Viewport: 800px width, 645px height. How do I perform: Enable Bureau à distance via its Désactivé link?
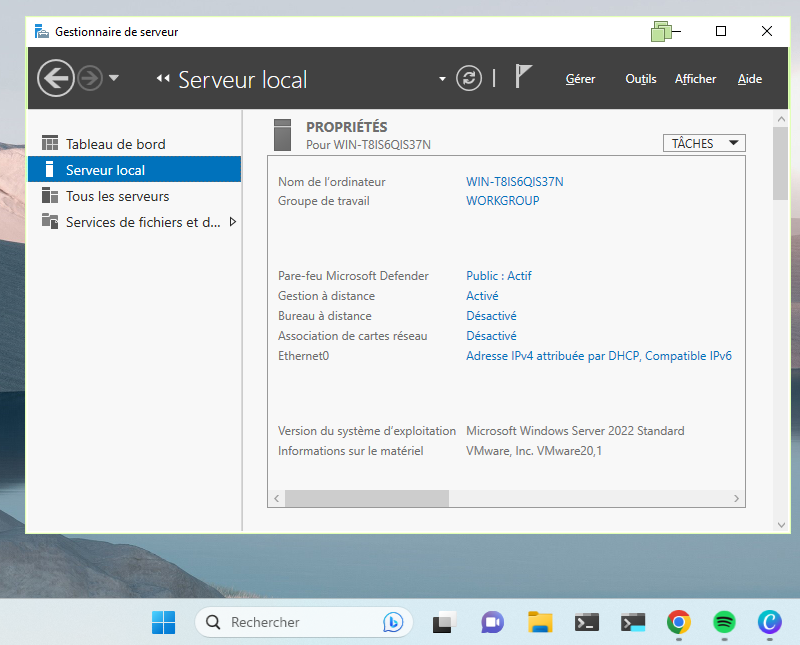490,316
